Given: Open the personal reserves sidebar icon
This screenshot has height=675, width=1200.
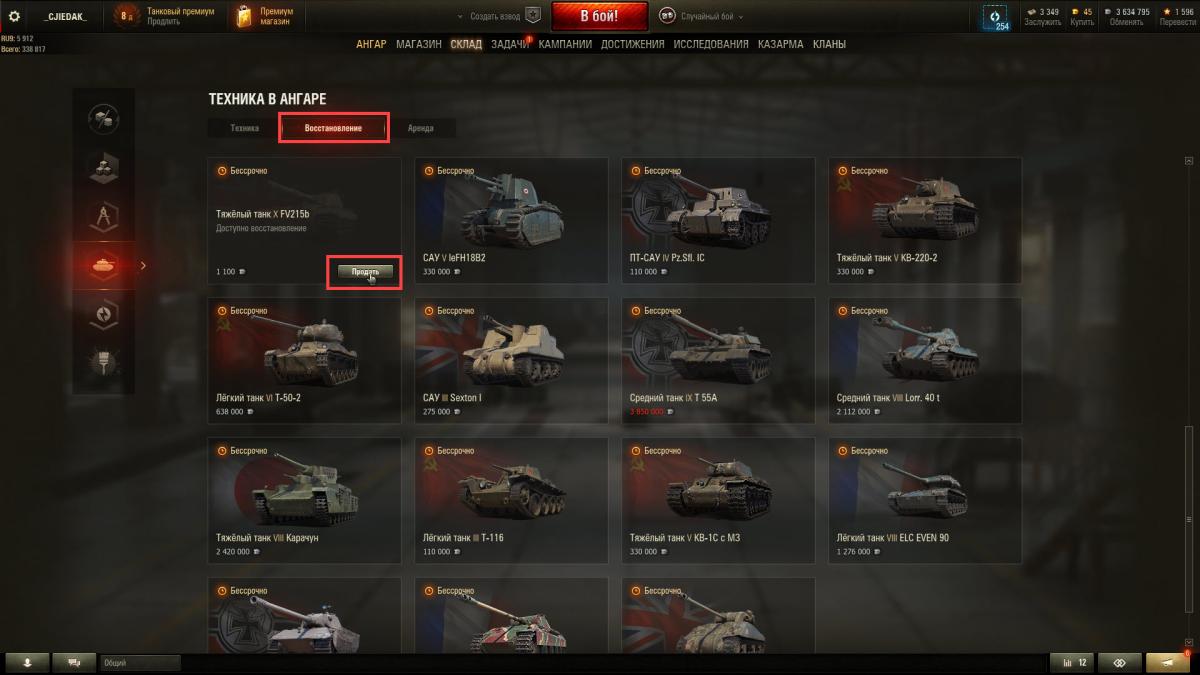Looking at the screenshot, I should point(104,313).
